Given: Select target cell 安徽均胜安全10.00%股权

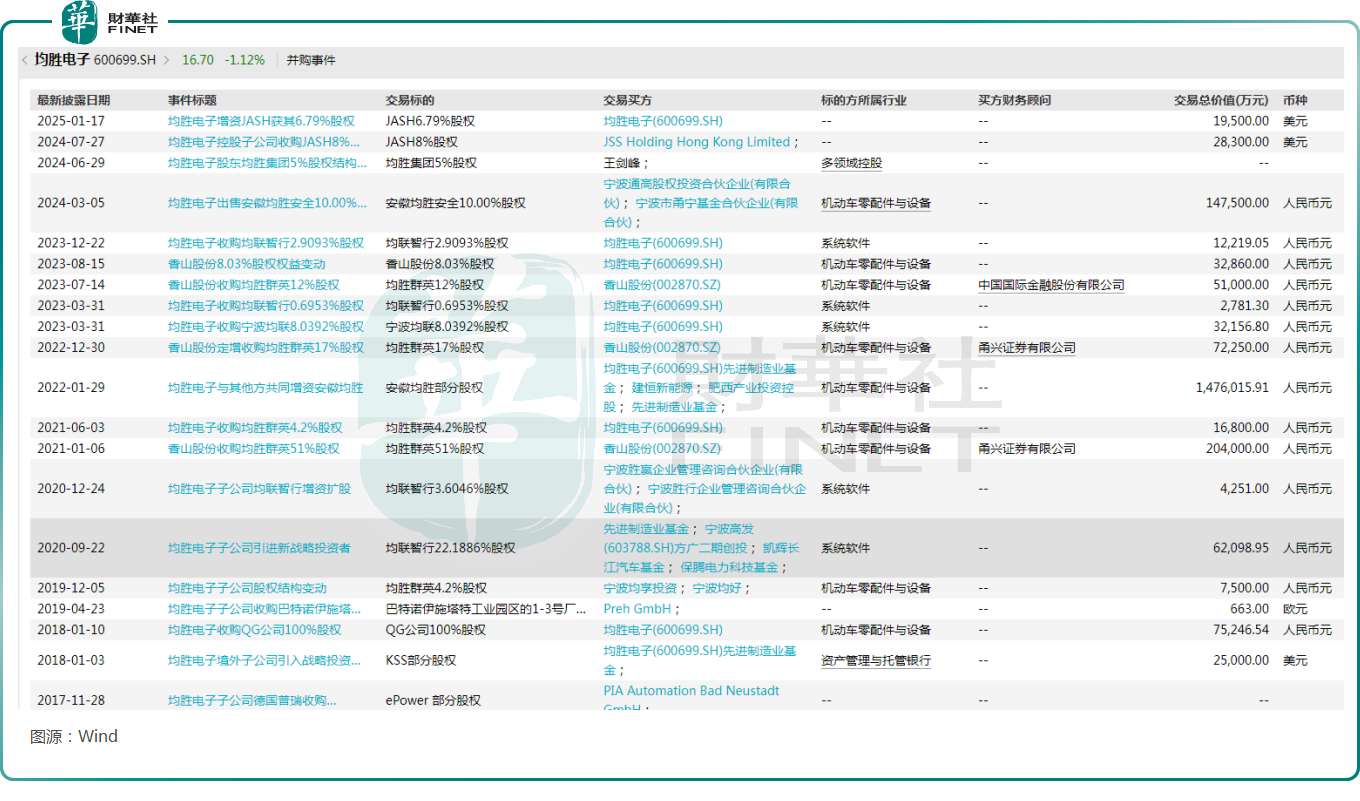Looking at the screenshot, I should point(457,203).
